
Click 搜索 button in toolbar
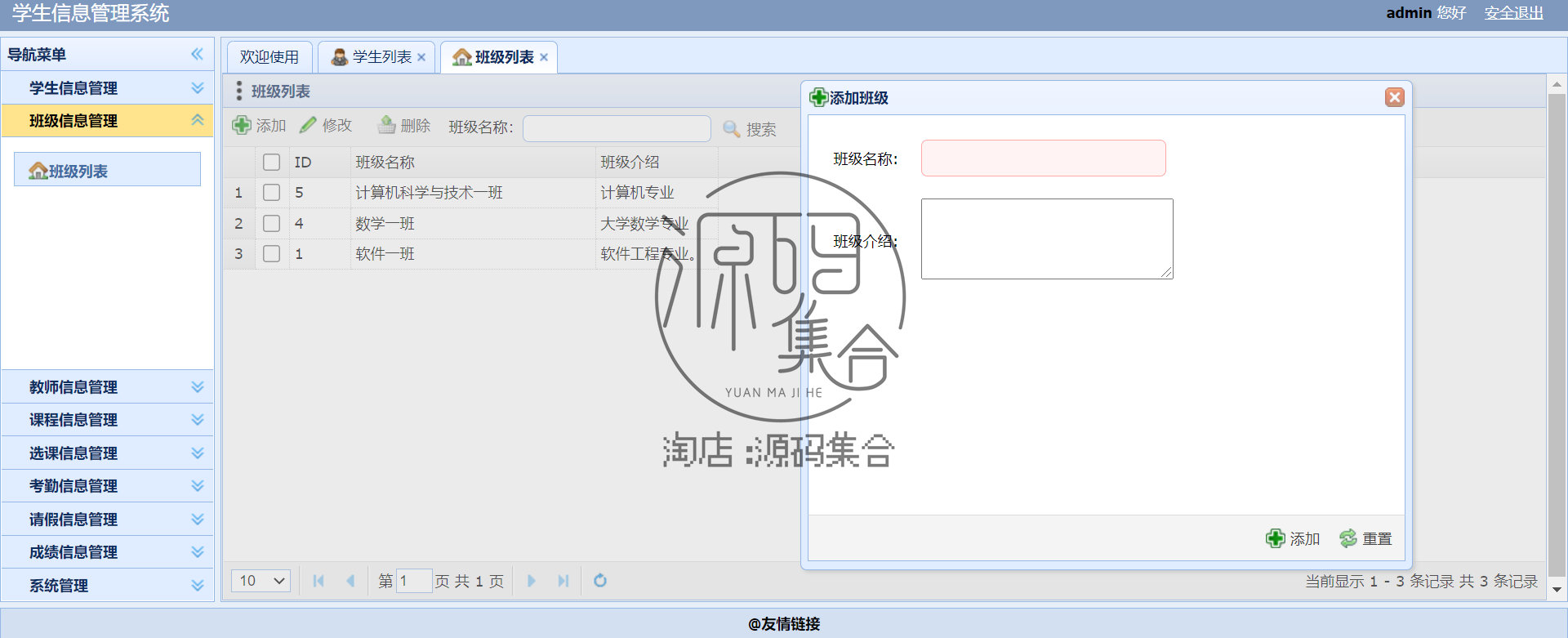tap(750, 129)
